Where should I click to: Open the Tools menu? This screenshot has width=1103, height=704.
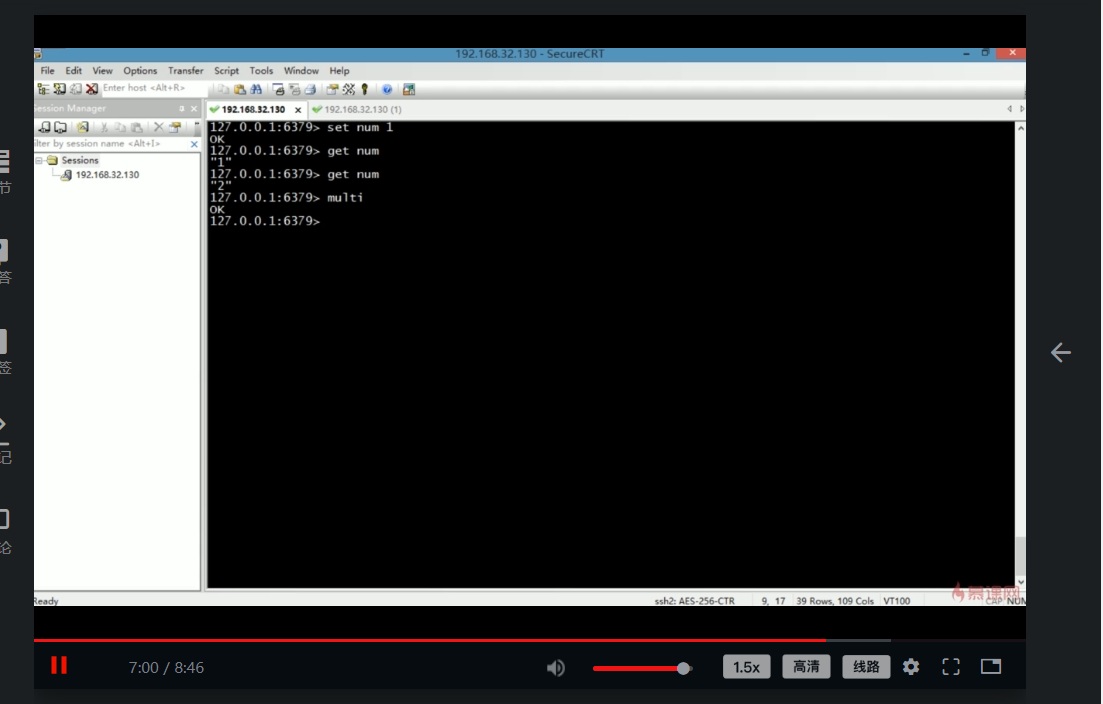[x=261, y=70]
